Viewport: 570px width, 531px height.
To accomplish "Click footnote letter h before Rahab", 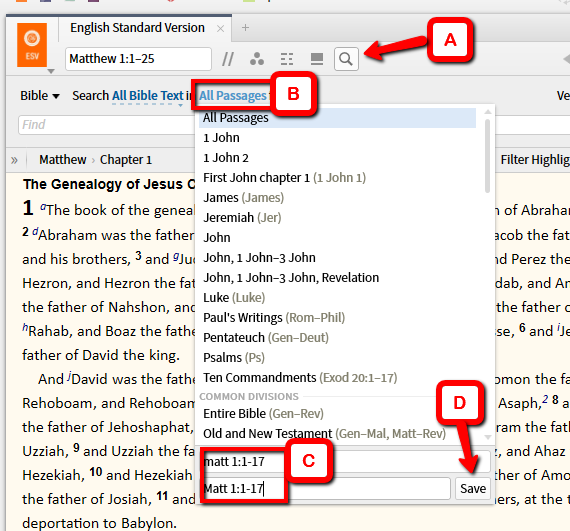I will tap(25, 327).
